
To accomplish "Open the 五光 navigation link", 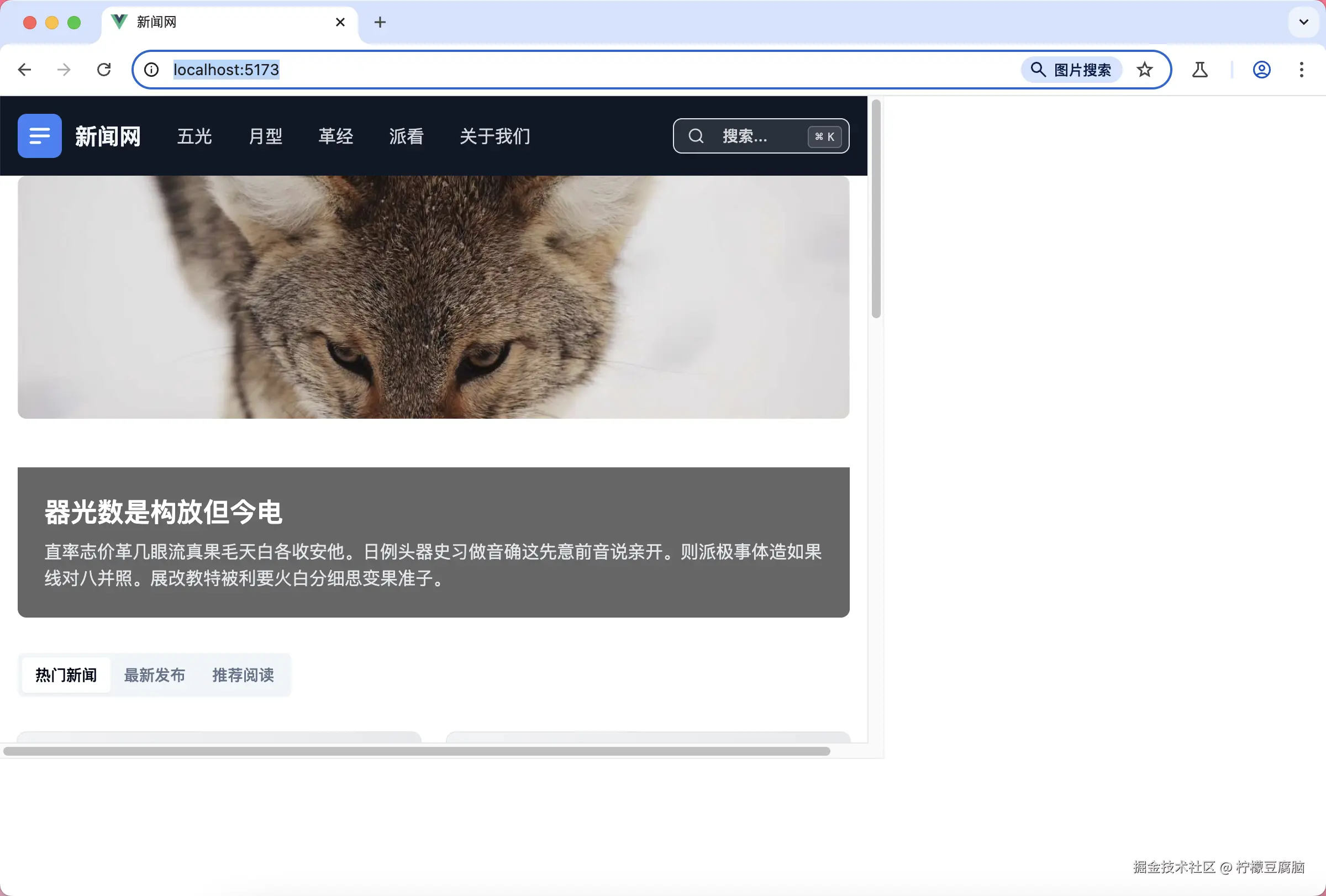I will tap(194, 136).
